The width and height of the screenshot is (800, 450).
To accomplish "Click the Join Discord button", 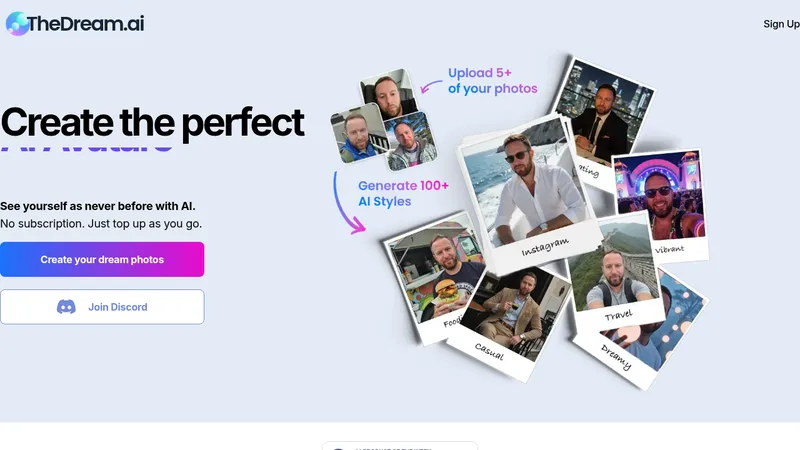I will [102, 307].
